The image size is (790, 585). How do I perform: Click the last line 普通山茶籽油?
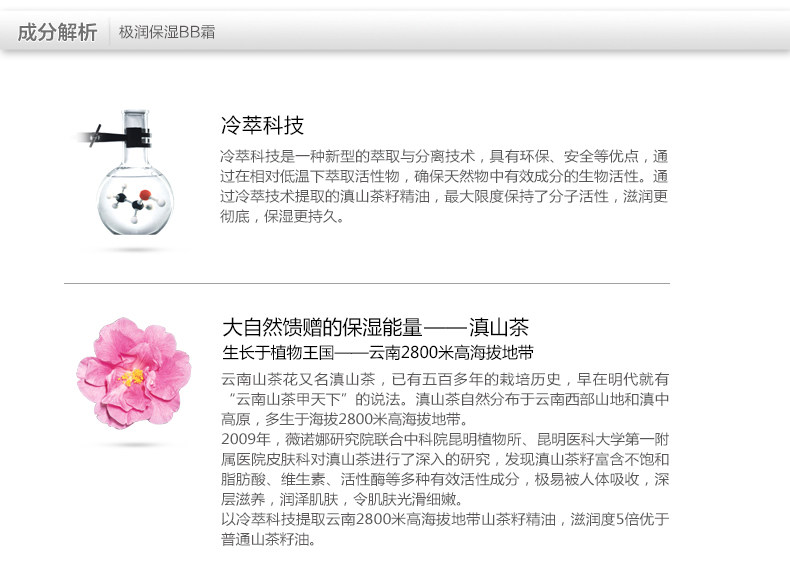pyautogui.click(x=269, y=539)
